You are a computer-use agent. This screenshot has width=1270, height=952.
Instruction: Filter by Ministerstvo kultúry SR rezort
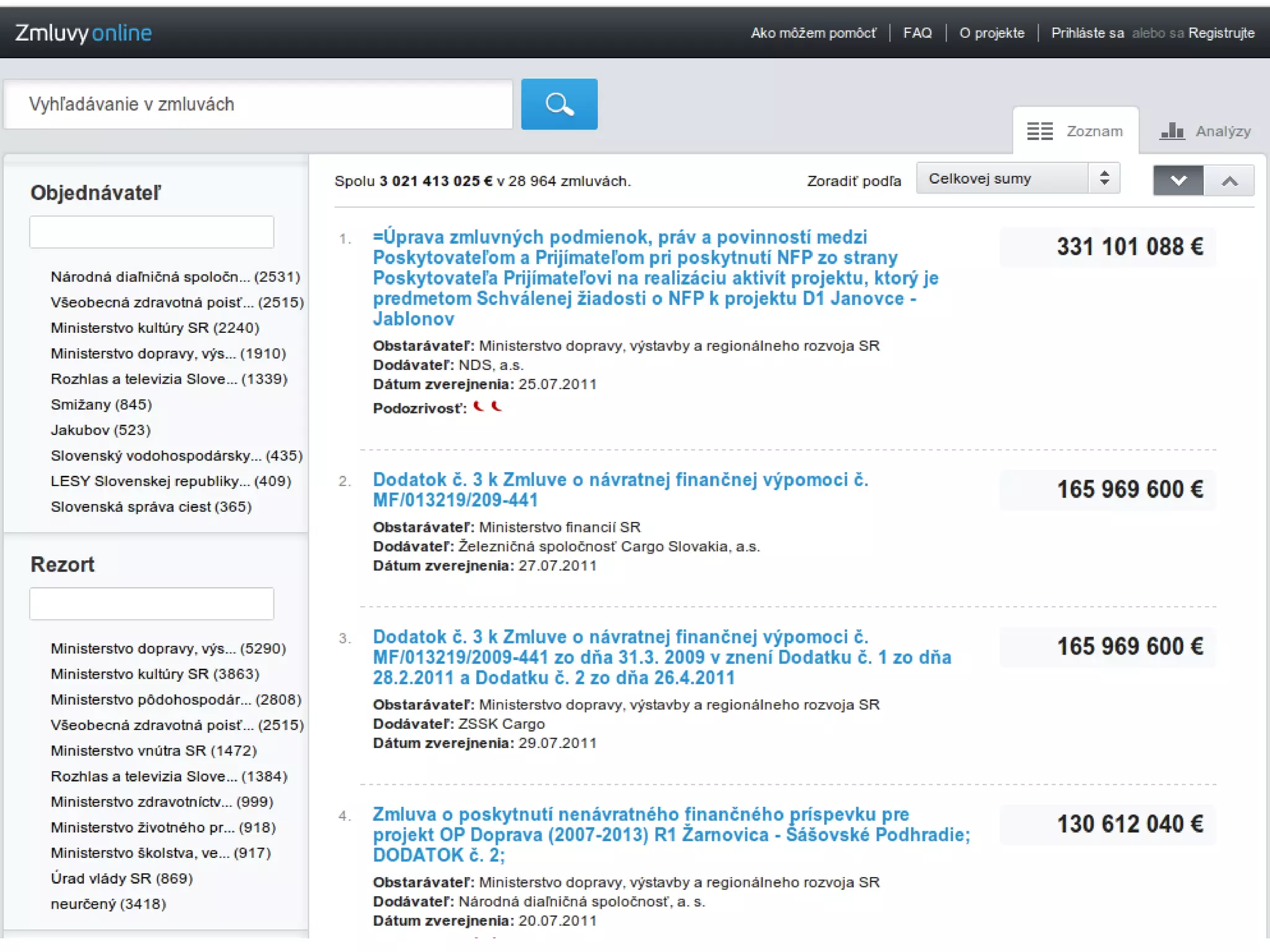click(x=155, y=674)
